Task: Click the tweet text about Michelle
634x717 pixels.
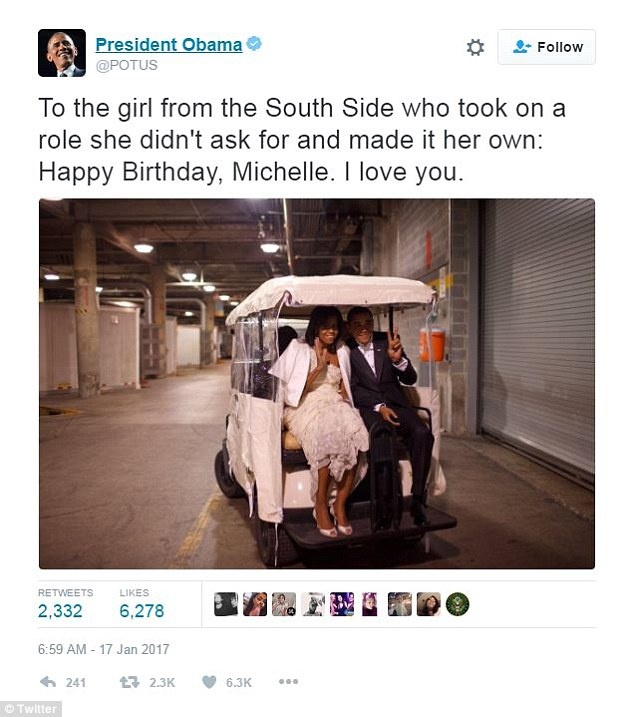Action: click(300, 140)
